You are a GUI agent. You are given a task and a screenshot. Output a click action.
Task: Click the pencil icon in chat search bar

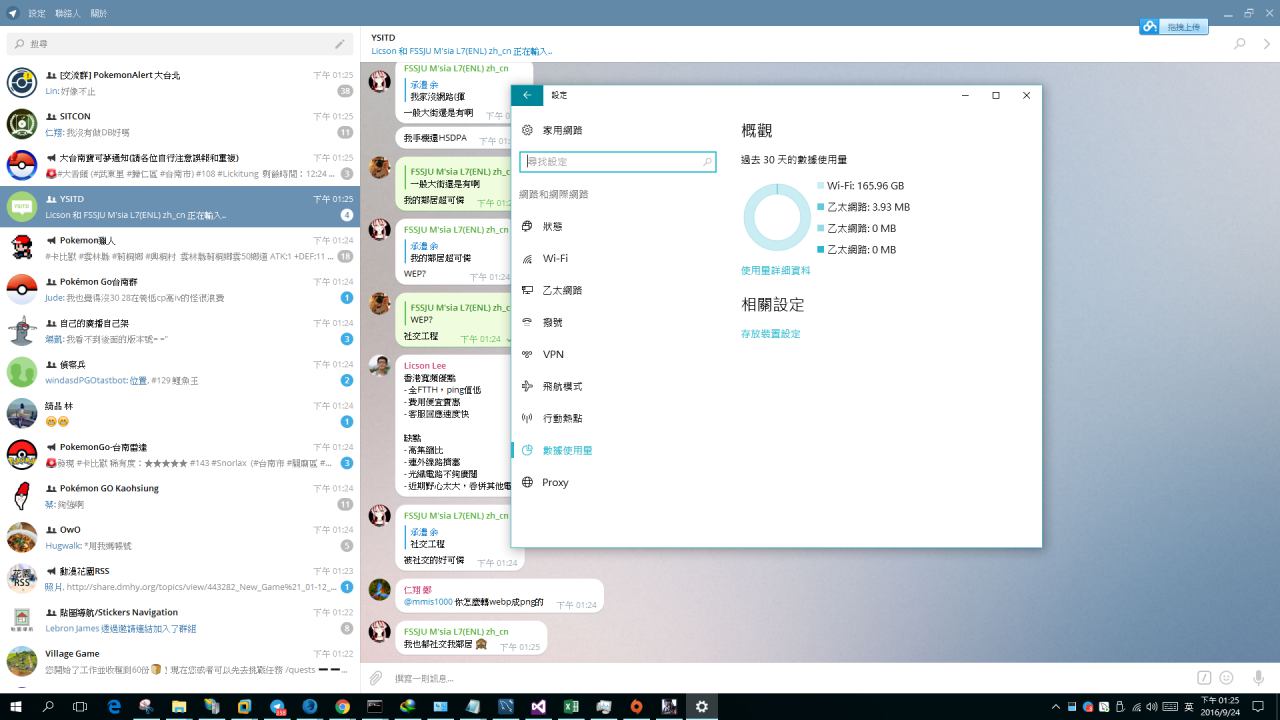click(x=340, y=44)
